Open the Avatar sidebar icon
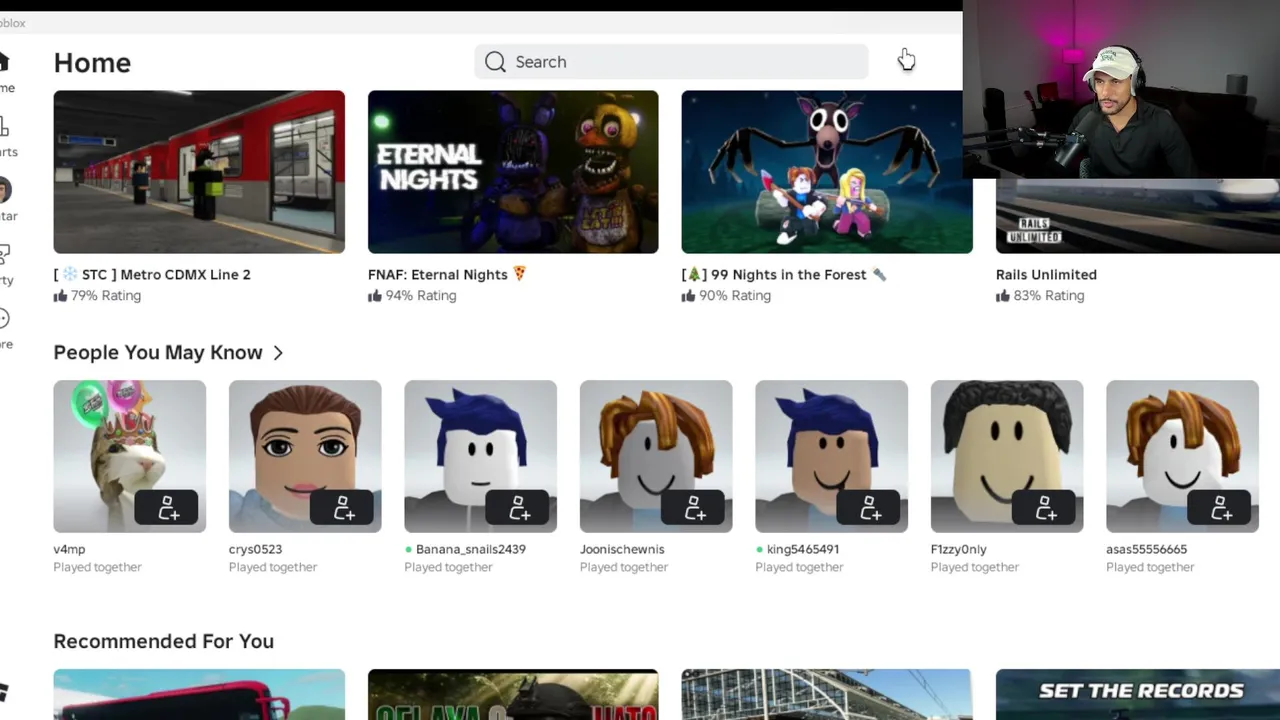1280x720 pixels. (4, 190)
